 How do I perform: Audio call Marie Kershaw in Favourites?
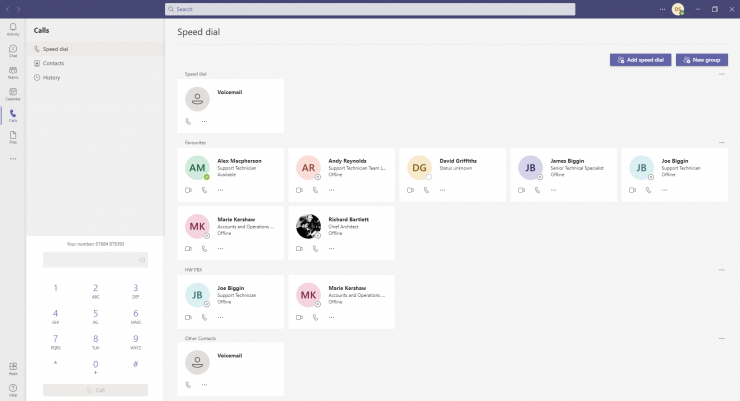click(204, 249)
